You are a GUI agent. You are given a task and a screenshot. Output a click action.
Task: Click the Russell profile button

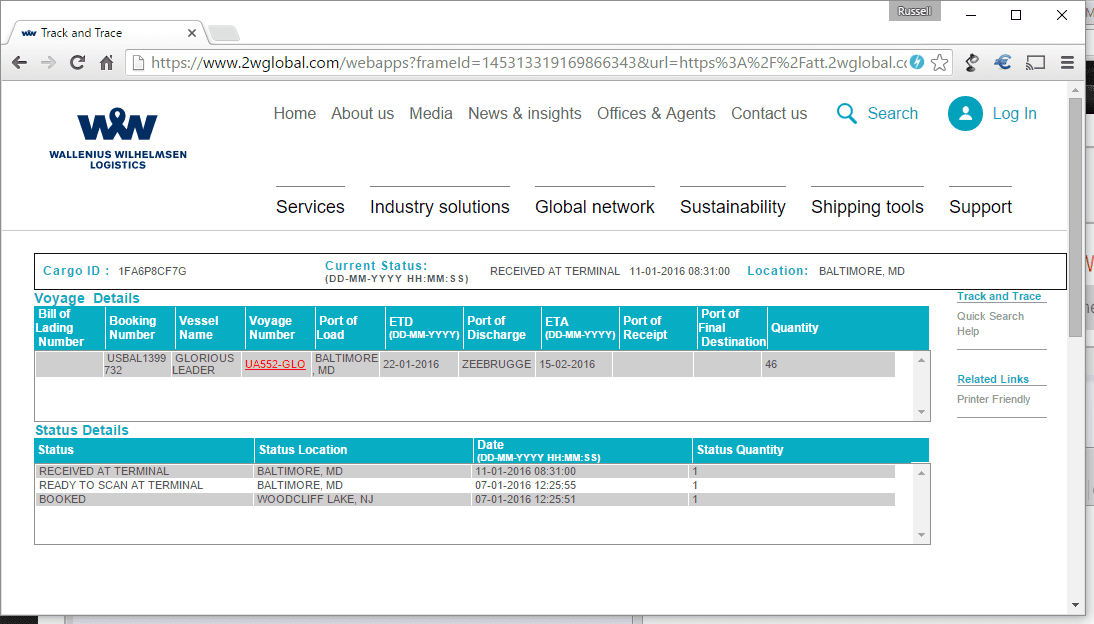(914, 11)
